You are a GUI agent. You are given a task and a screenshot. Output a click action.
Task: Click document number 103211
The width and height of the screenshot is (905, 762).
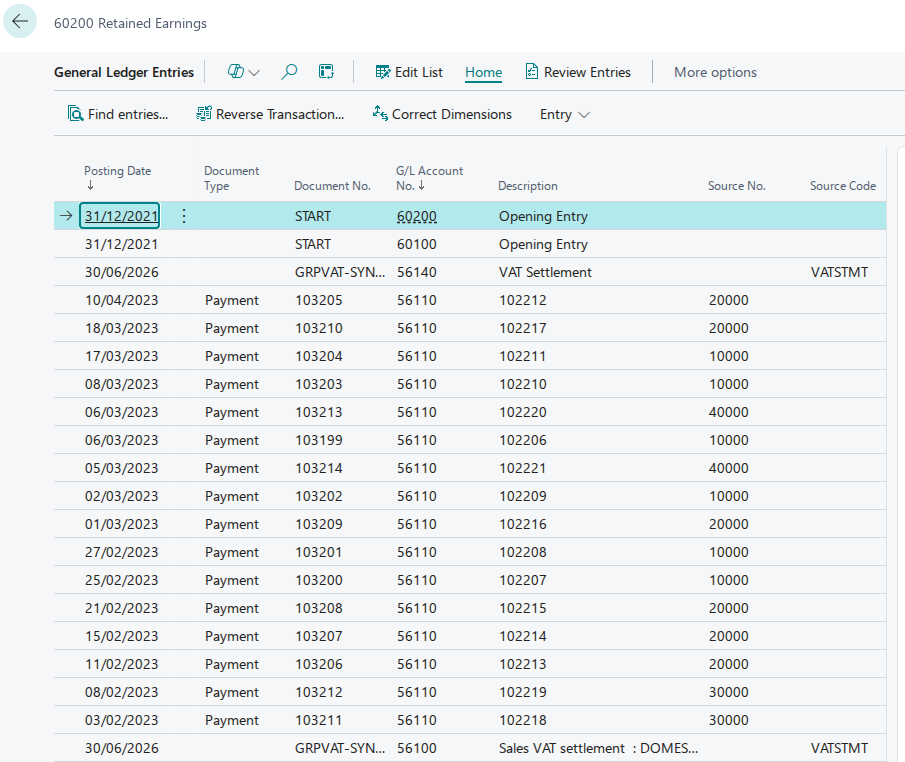pyautogui.click(x=319, y=720)
